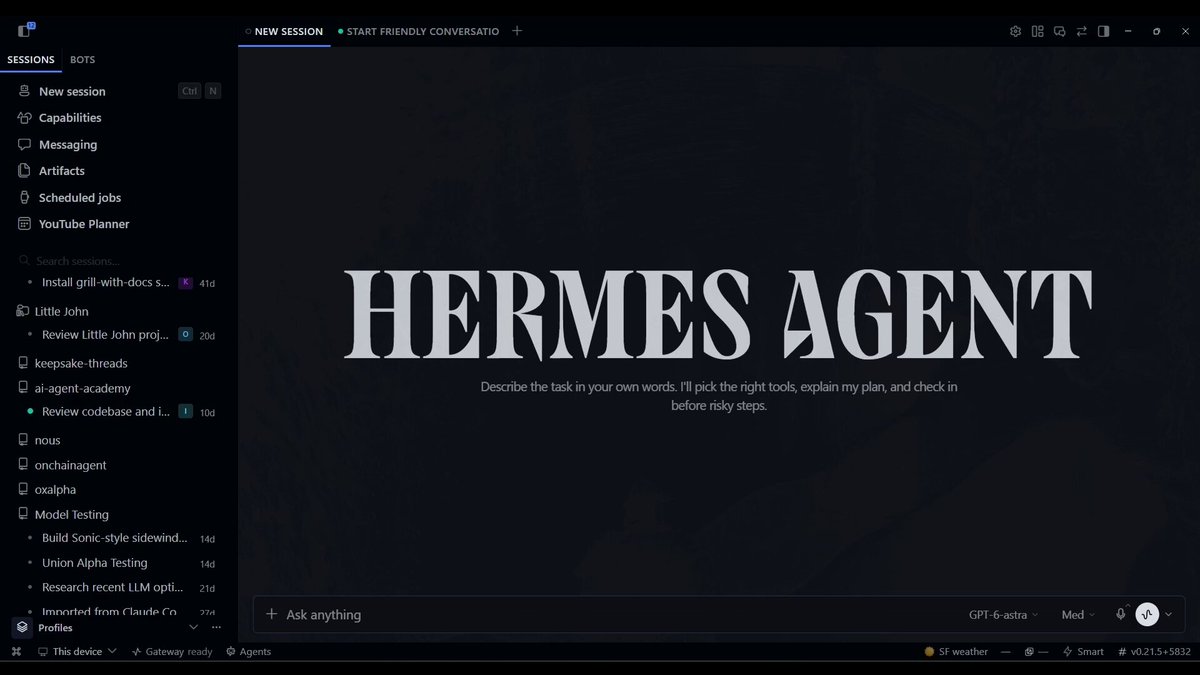
Task: Open Profiles more options ellipsis
Action: tap(216, 628)
